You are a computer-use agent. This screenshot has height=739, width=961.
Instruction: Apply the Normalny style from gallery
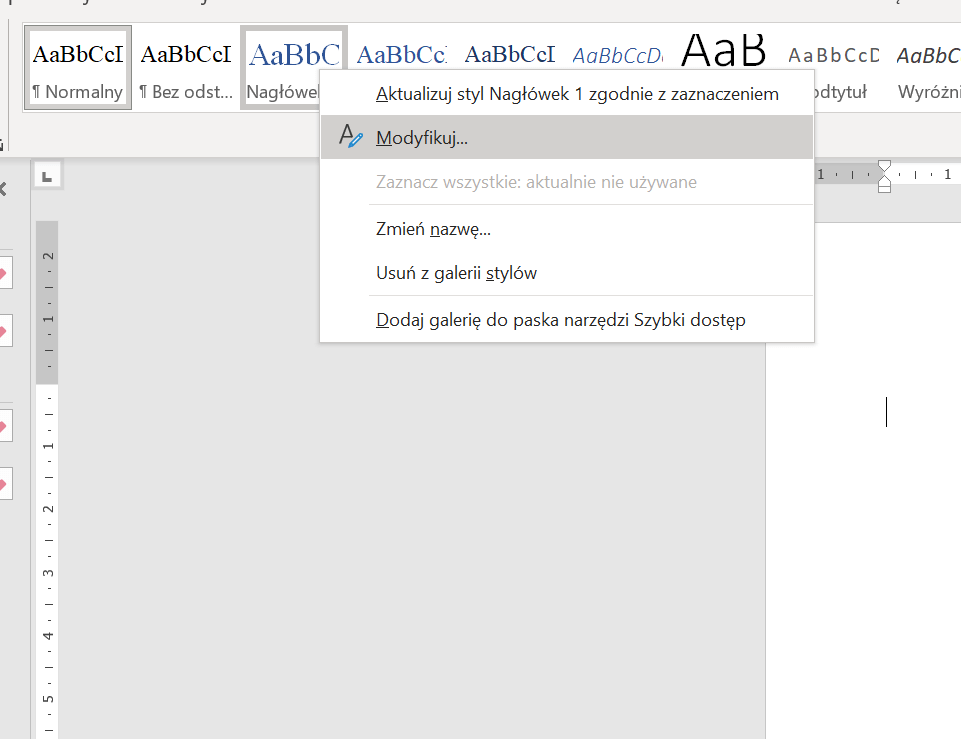(77, 67)
